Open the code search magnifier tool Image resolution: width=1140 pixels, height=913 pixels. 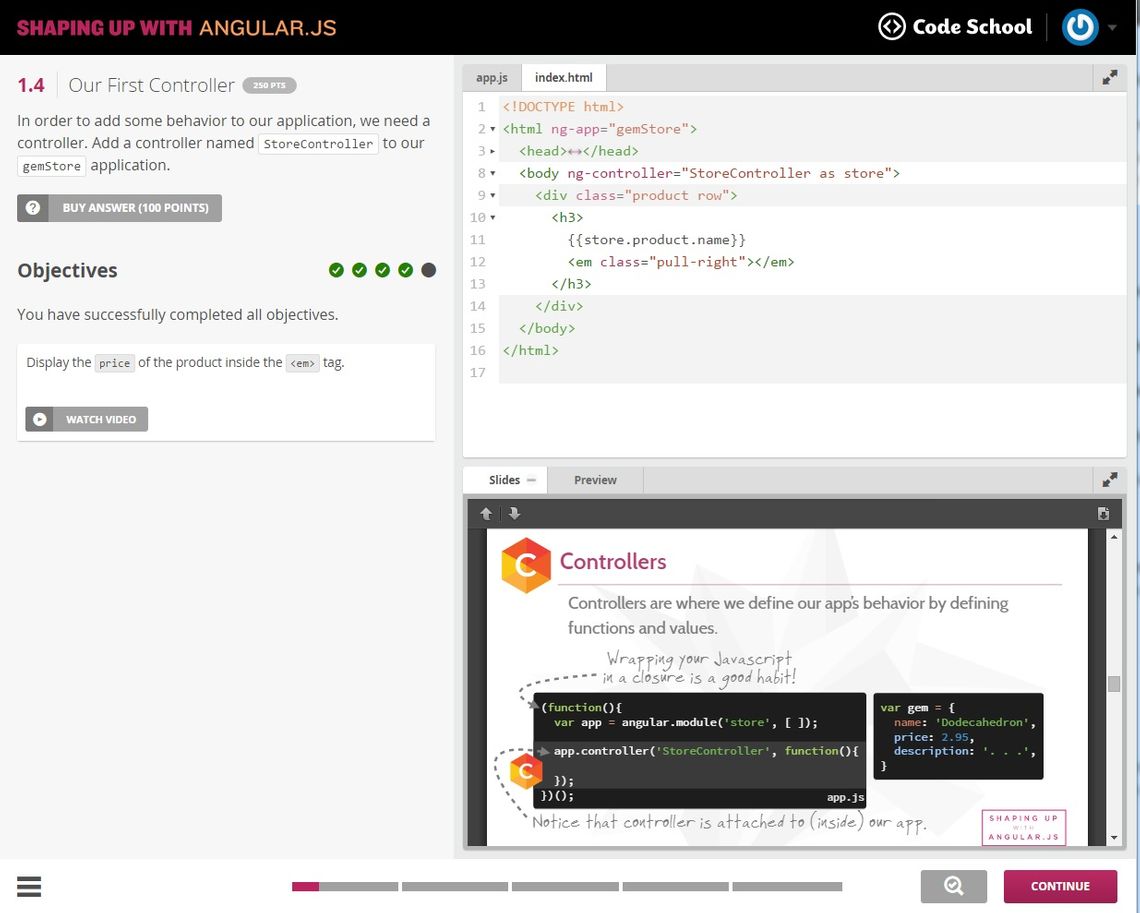tap(953, 886)
